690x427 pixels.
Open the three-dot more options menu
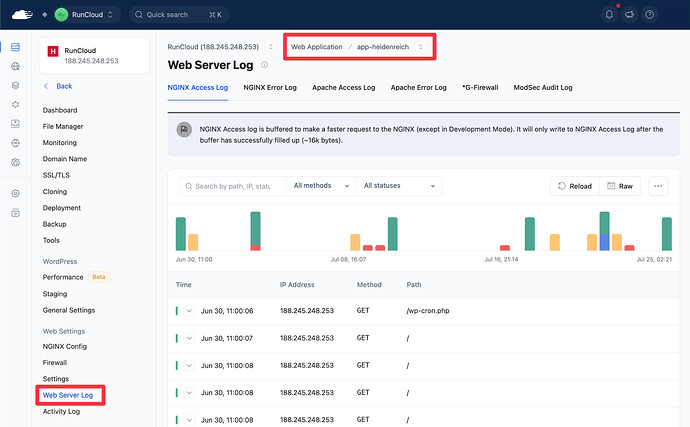point(658,186)
